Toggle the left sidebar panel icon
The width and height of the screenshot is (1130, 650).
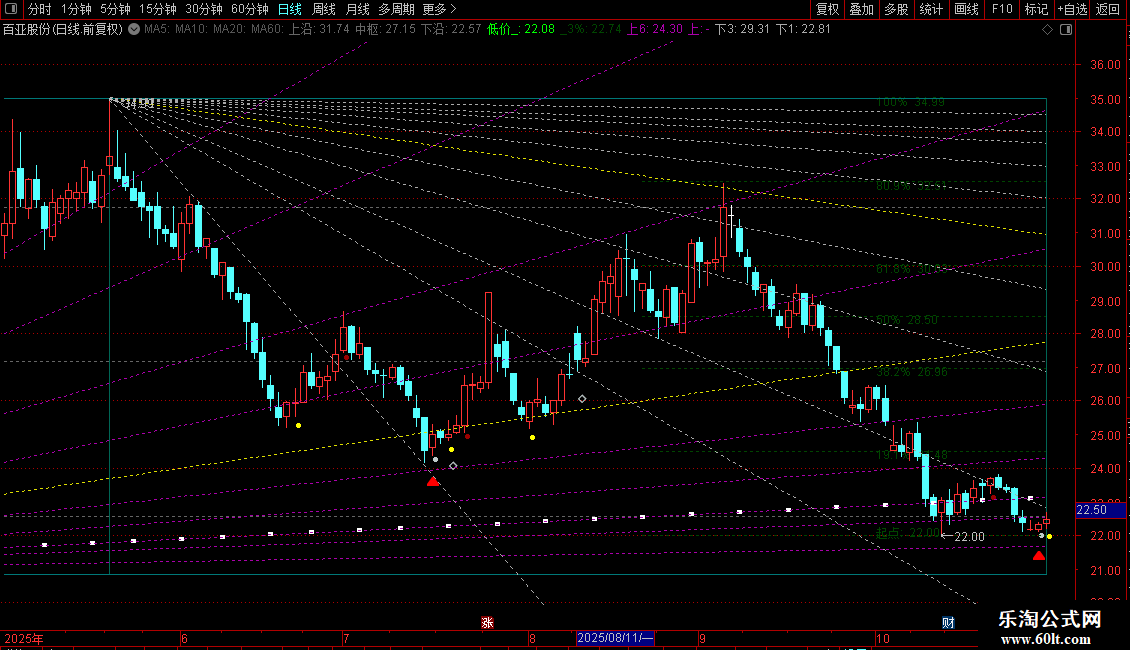click(11, 9)
